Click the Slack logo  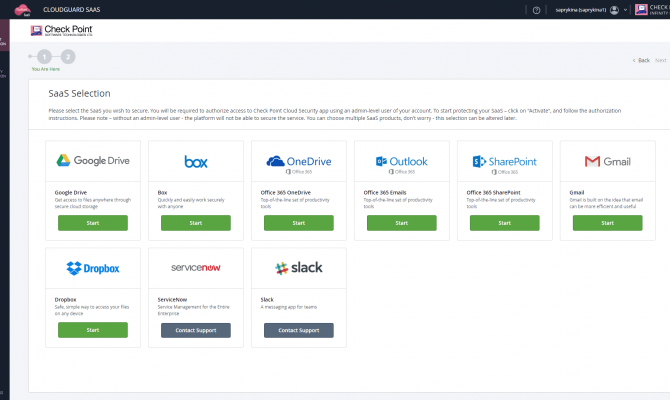[299, 268]
